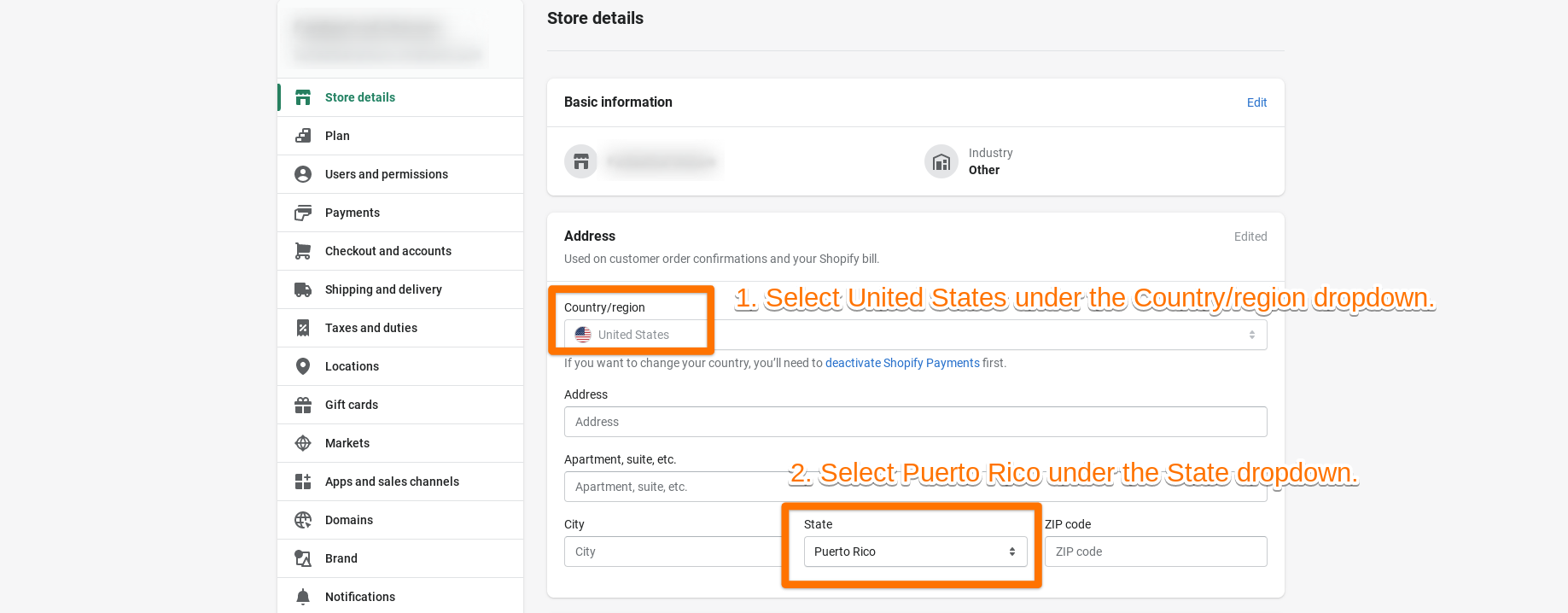The width and height of the screenshot is (1568, 613).
Task: Click the Gift cards present icon
Action: point(303,405)
